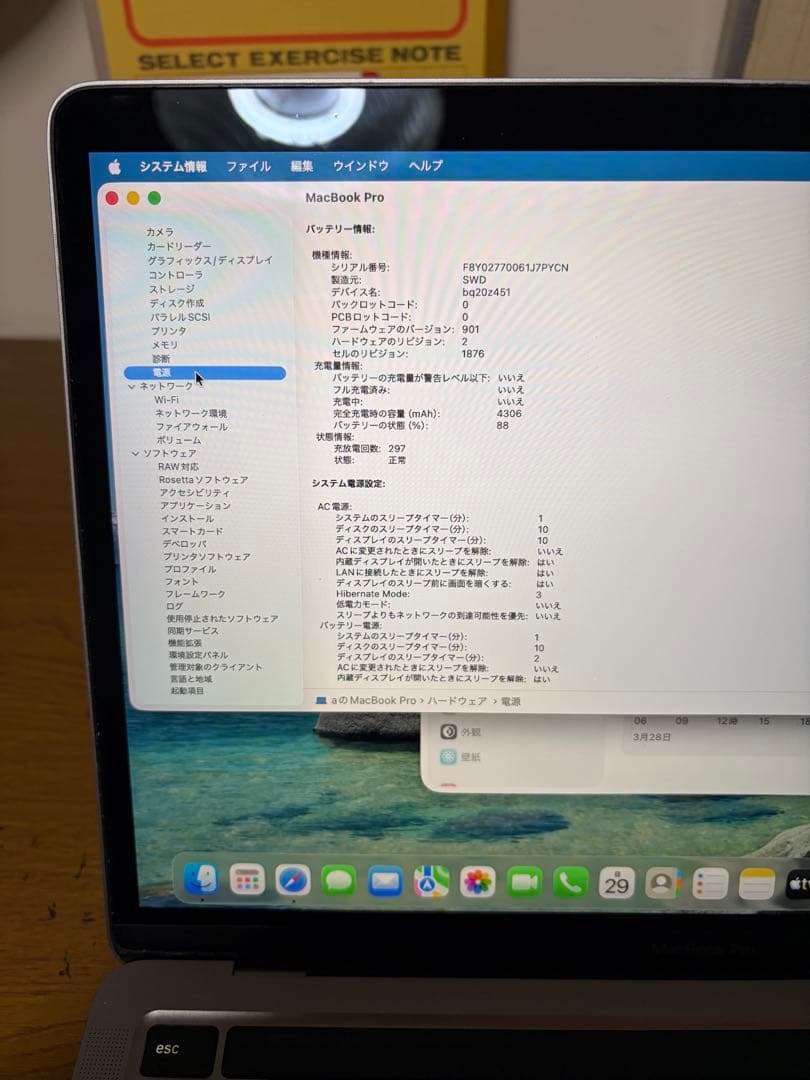810x1080 pixels.
Task: Open Contacts from the Dock
Action: 663,884
